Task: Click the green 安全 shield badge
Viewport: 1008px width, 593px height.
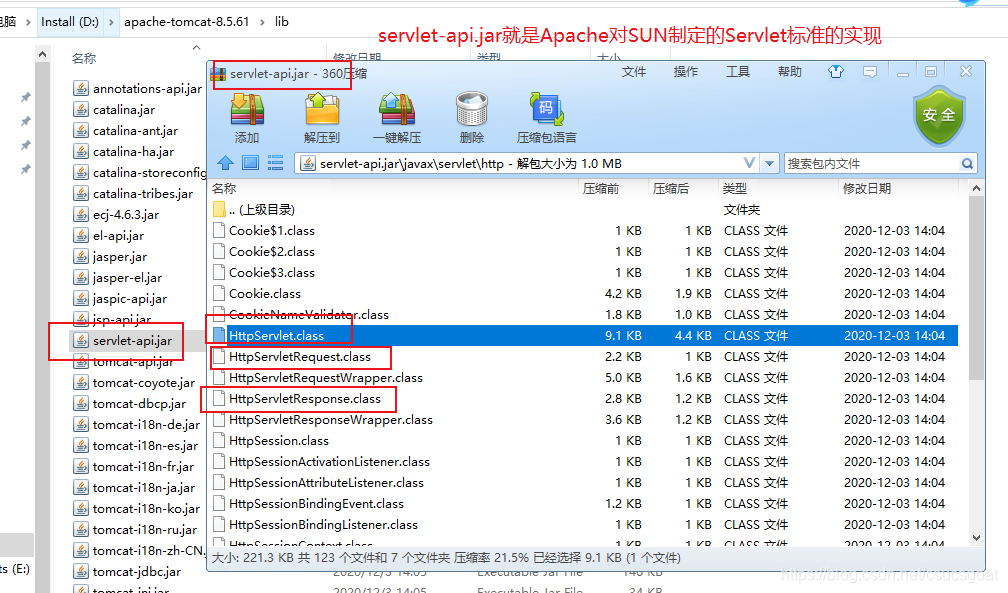Action: [x=939, y=116]
